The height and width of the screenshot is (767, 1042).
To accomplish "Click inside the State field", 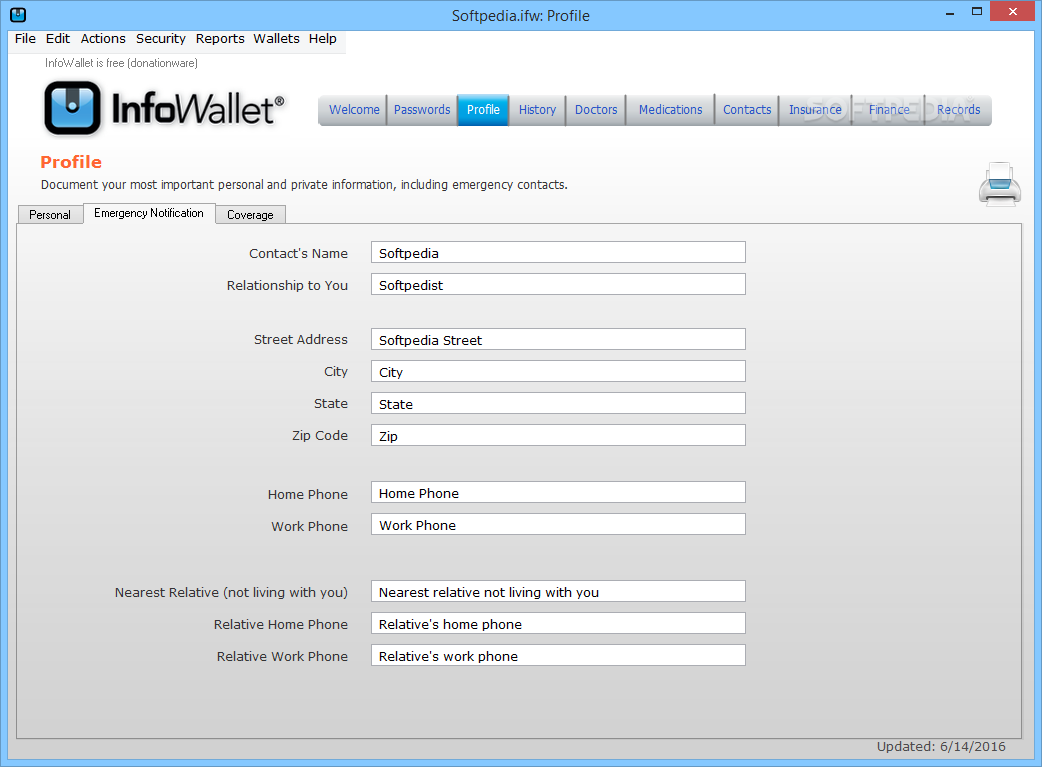I will [558, 403].
